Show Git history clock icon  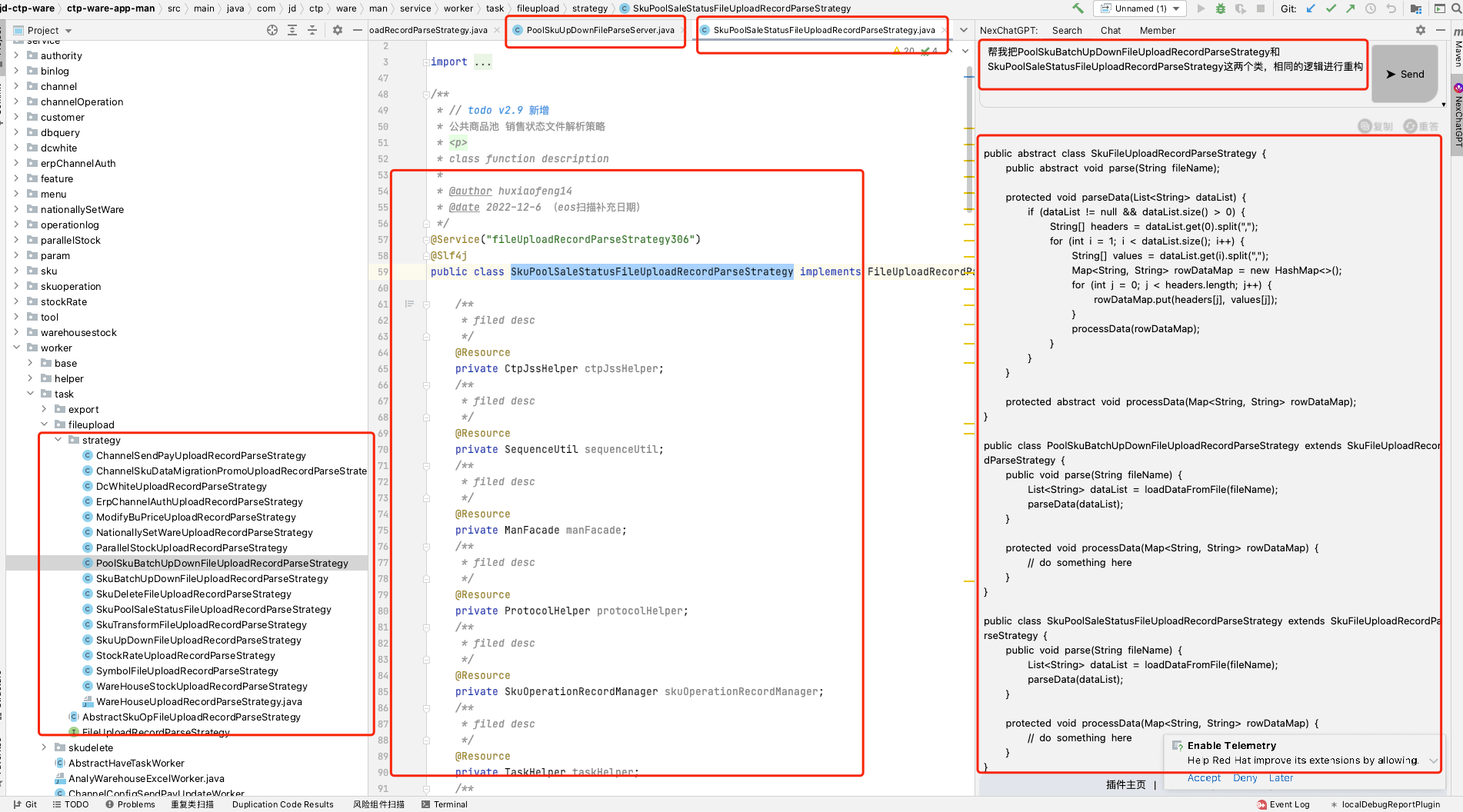point(1371,8)
